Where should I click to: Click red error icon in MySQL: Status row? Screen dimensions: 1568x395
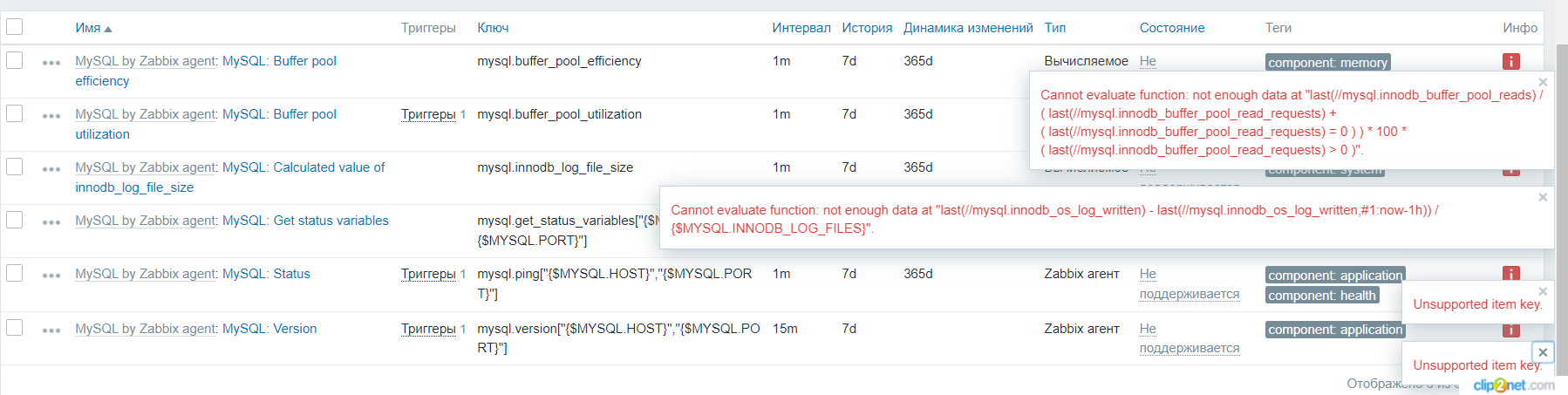click(1511, 272)
